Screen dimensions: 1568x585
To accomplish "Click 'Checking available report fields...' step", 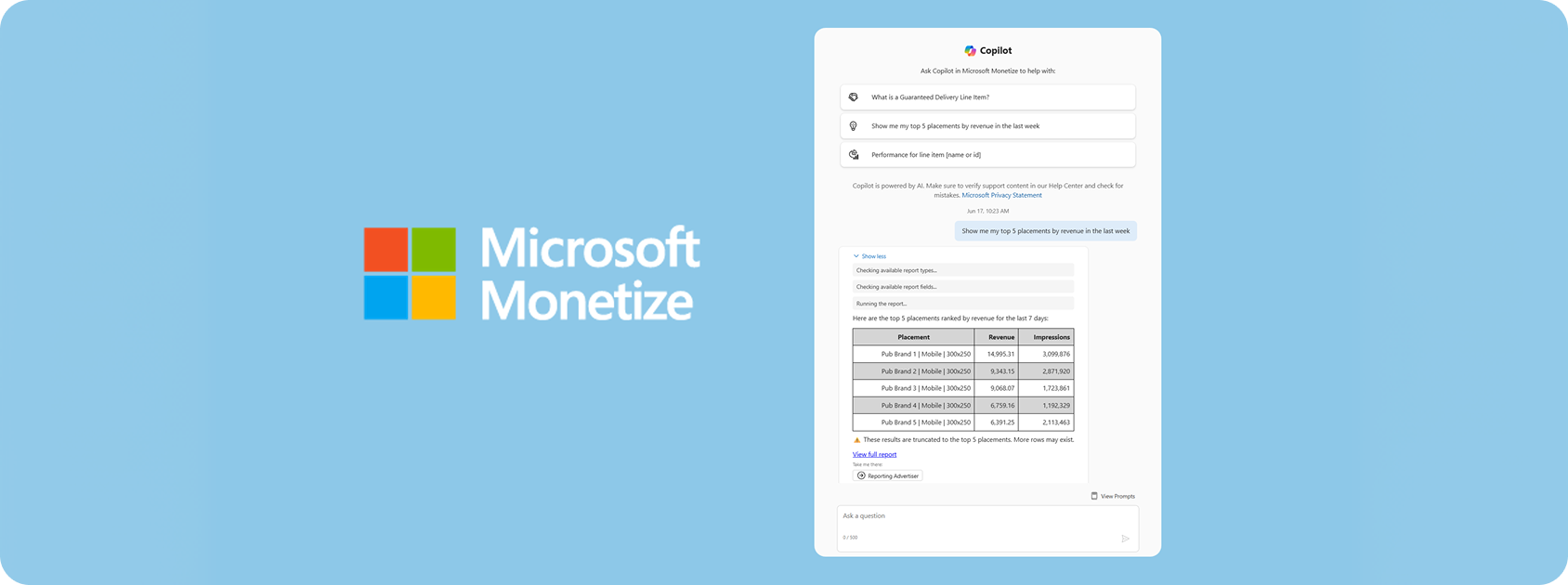I will point(963,287).
